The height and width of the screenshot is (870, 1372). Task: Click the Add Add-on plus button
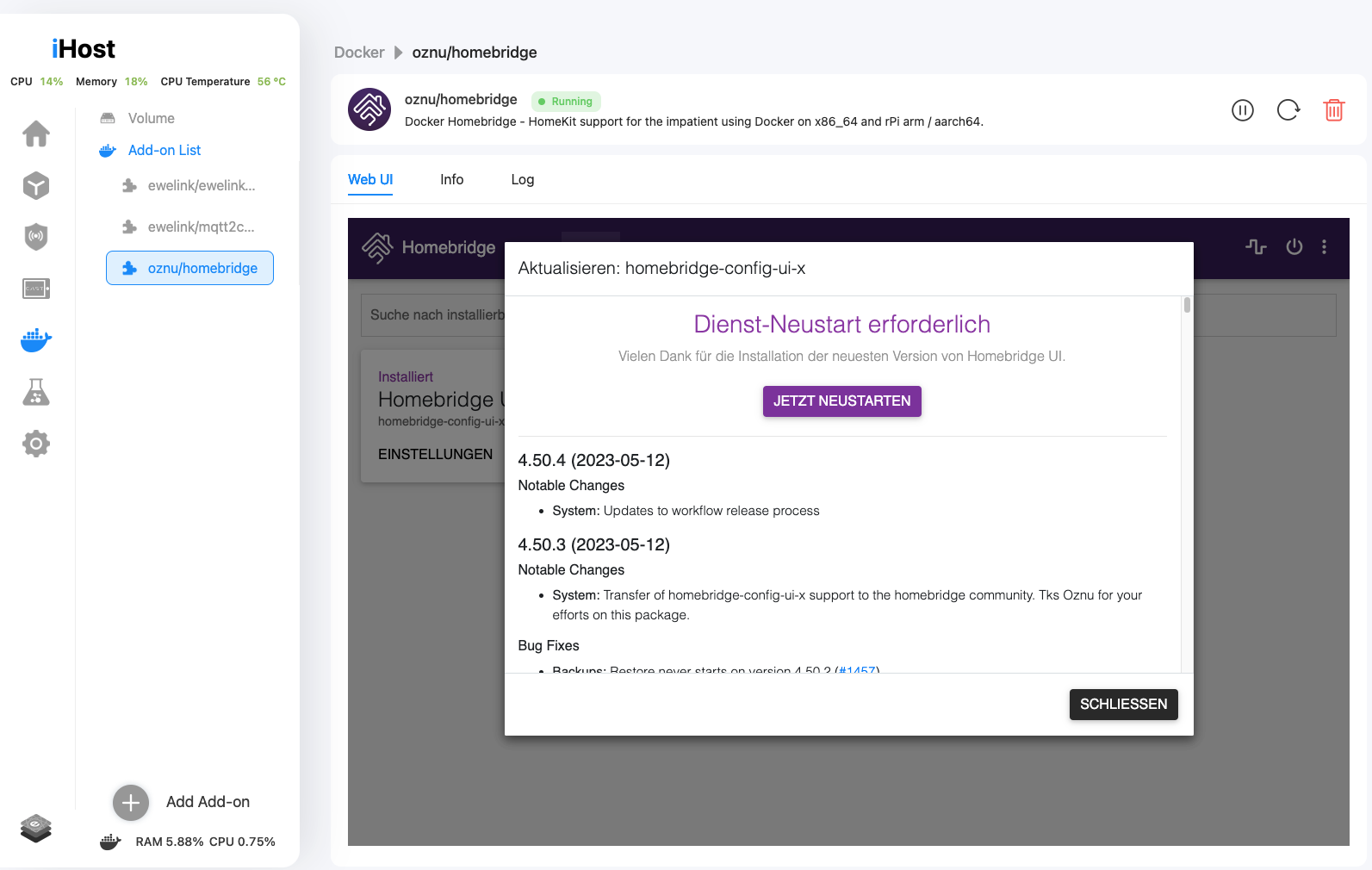(131, 803)
